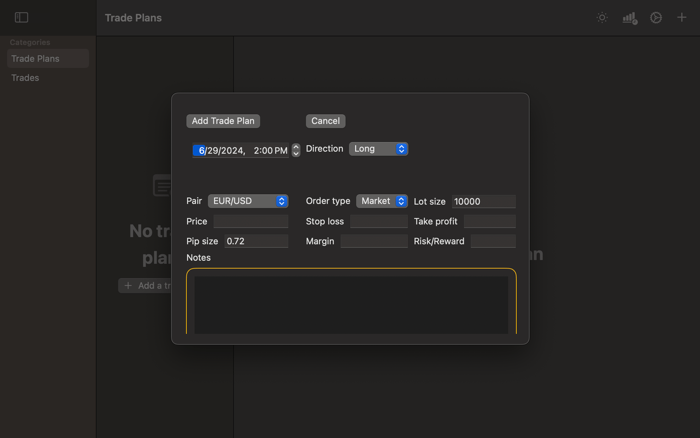
Task: Click the time portion 2:00 PM
Action: point(270,150)
